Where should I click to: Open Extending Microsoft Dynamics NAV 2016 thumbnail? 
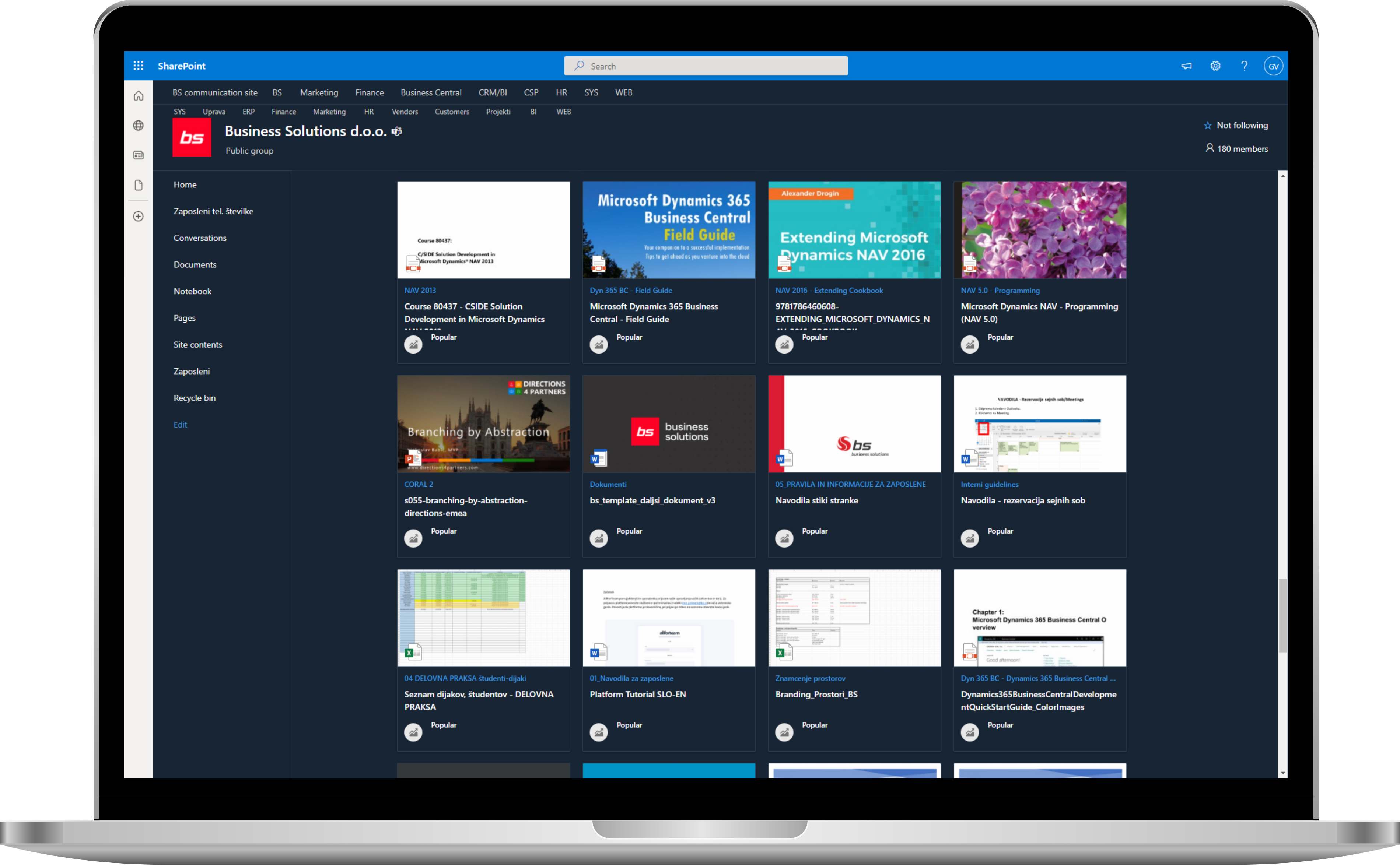tap(854, 230)
